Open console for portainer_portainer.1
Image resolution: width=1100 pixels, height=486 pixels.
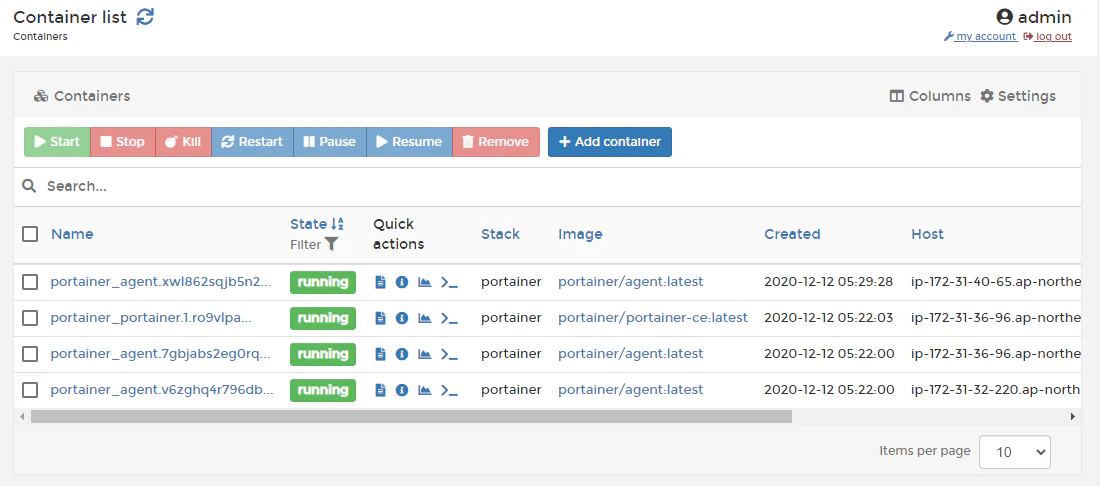pyautogui.click(x=449, y=318)
